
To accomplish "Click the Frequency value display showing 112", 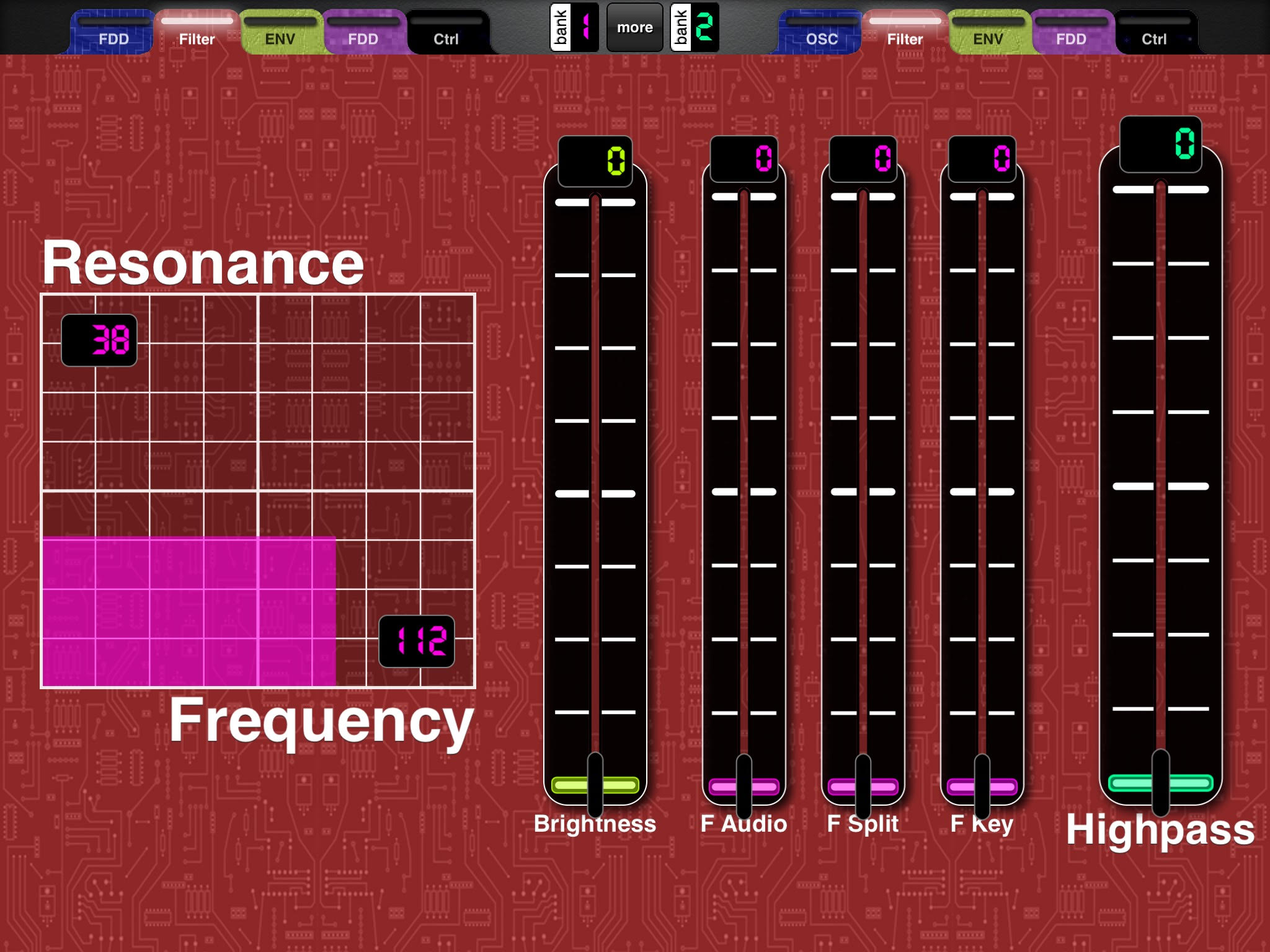I will pyautogui.click(x=417, y=641).
